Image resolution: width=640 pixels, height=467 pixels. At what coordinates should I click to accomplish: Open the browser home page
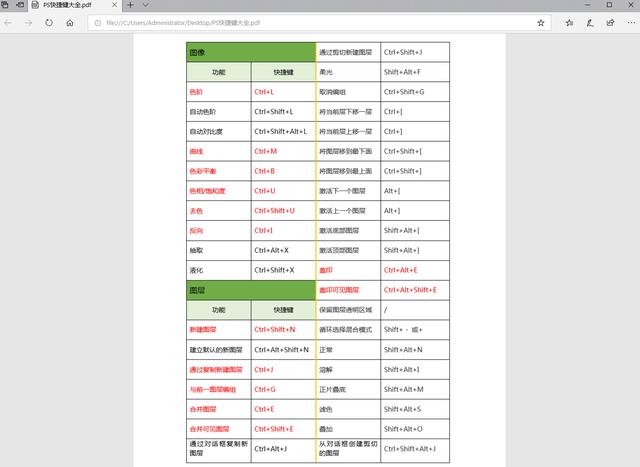click(x=70, y=23)
